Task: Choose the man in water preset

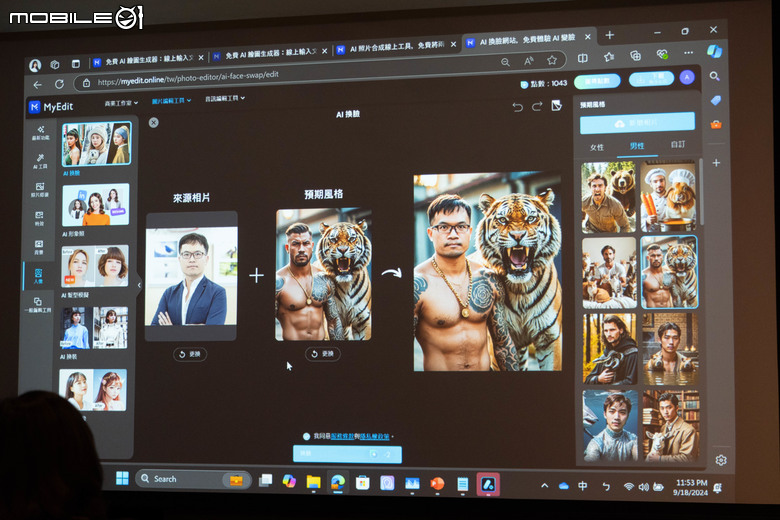Action: click(x=670, y=349)
